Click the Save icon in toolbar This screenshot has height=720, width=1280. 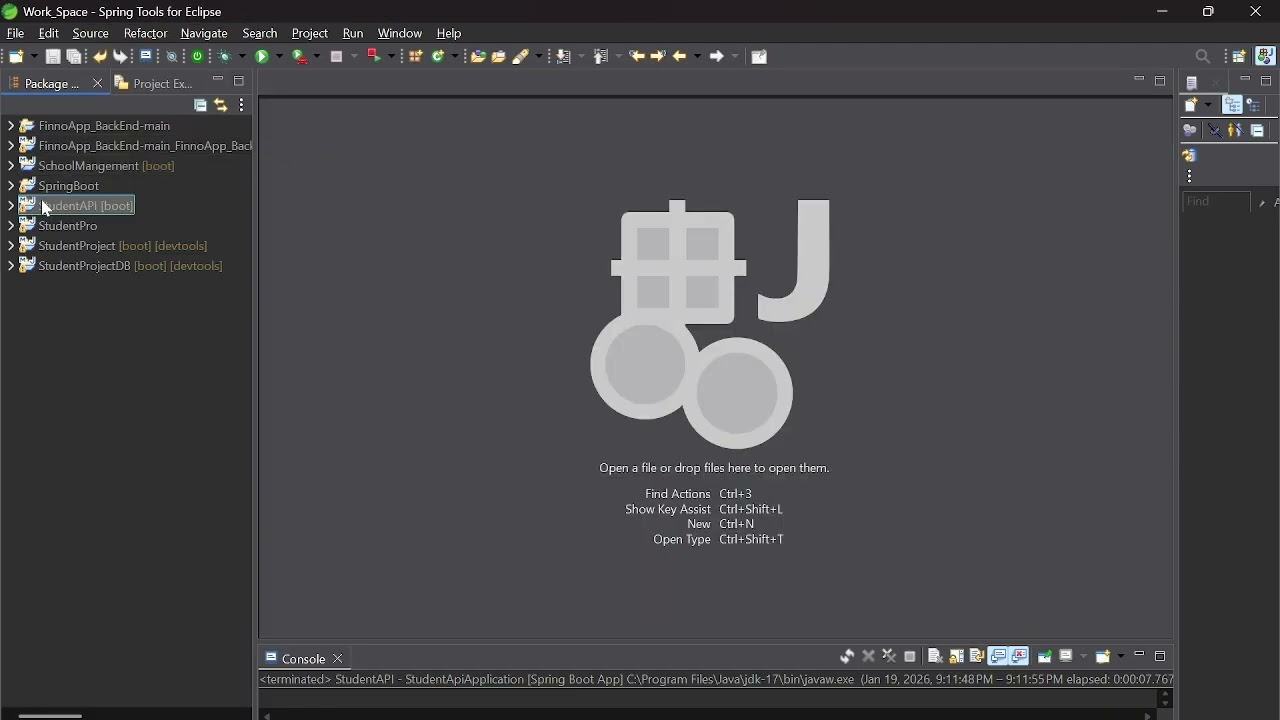point(53,57)
